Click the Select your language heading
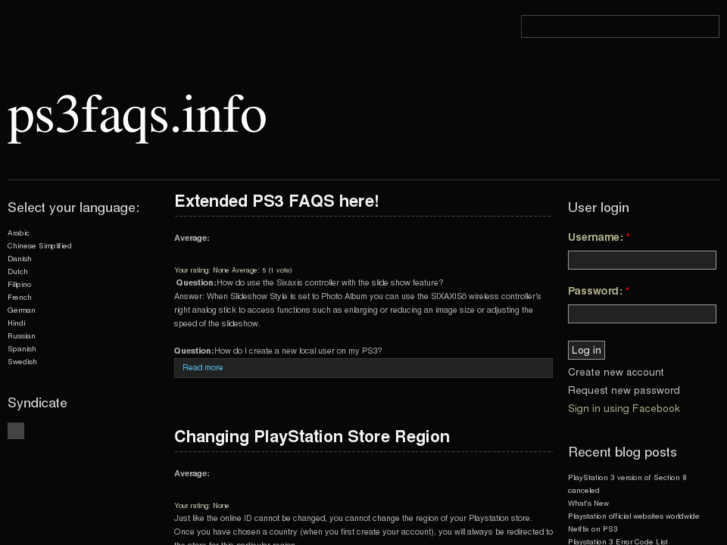The height and width of the screenshot is (545, 727). point(73,207)
